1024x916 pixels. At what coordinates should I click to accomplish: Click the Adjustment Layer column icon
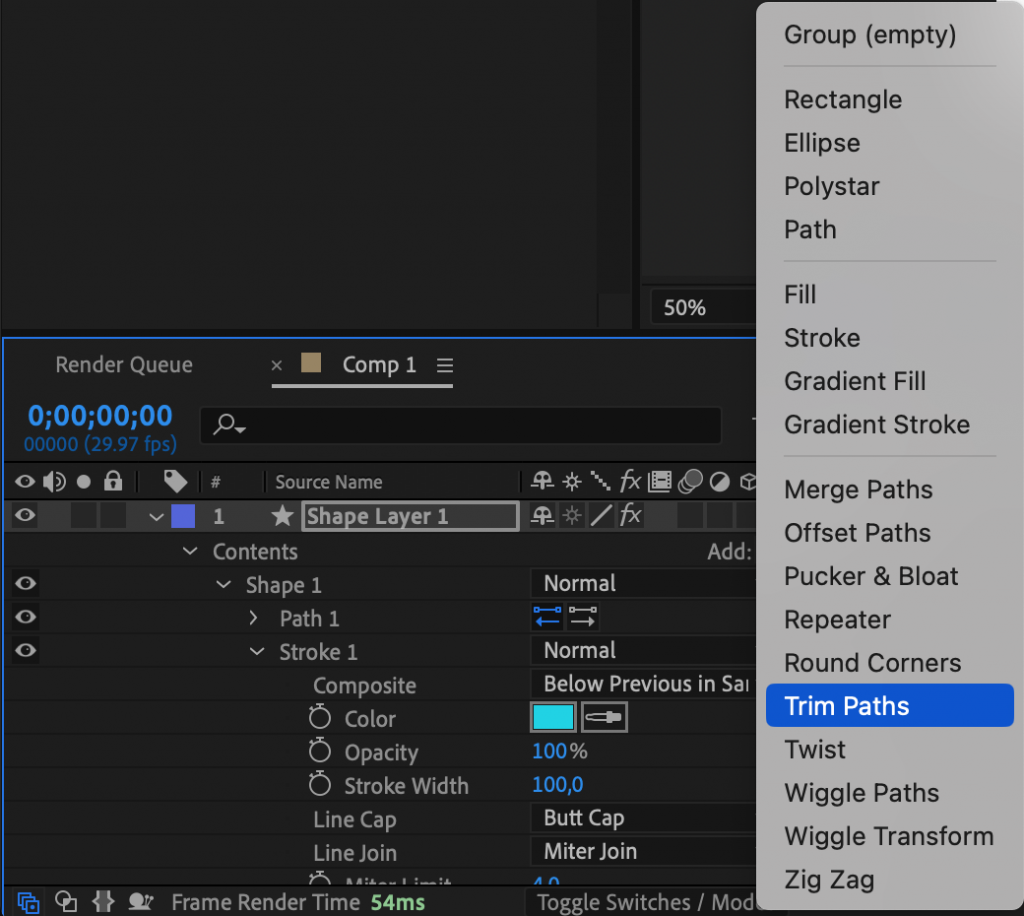tap(721, 482)
